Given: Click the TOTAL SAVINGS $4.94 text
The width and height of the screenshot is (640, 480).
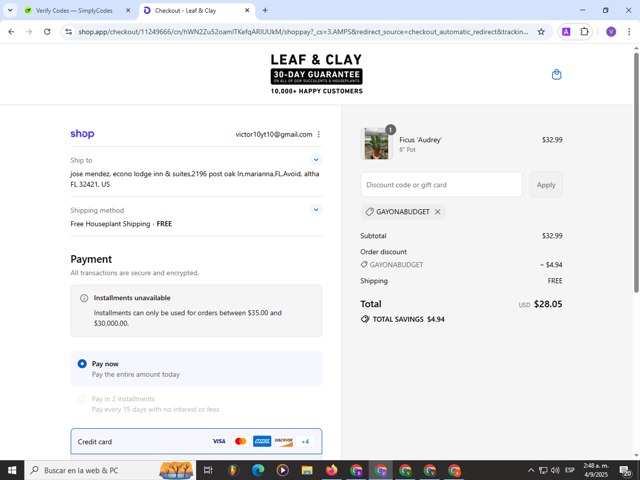Looking at the screenshot, I should click(408, 319).
